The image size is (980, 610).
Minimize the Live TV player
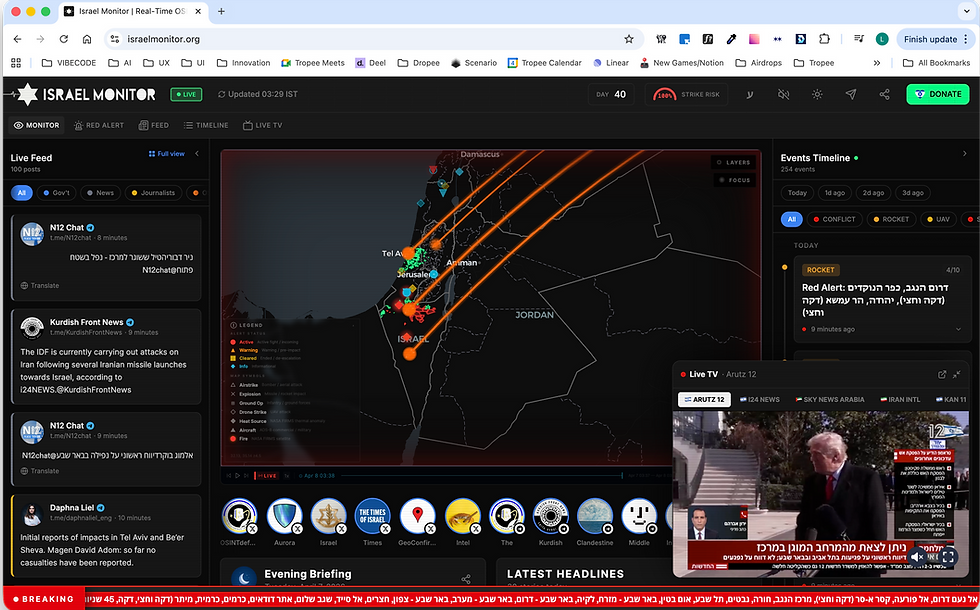(957, 374)
